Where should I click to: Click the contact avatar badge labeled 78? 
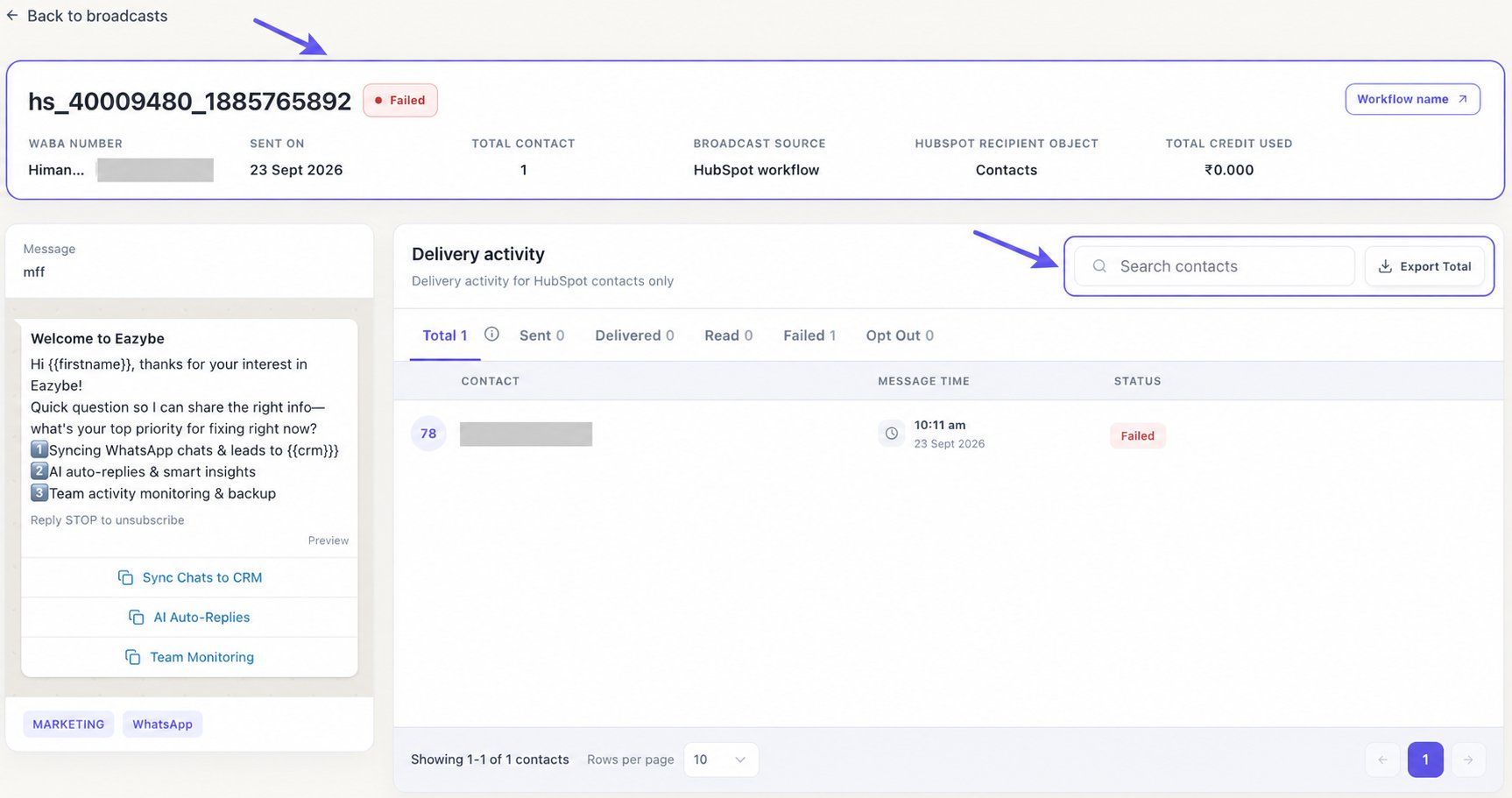coord(428,434)
